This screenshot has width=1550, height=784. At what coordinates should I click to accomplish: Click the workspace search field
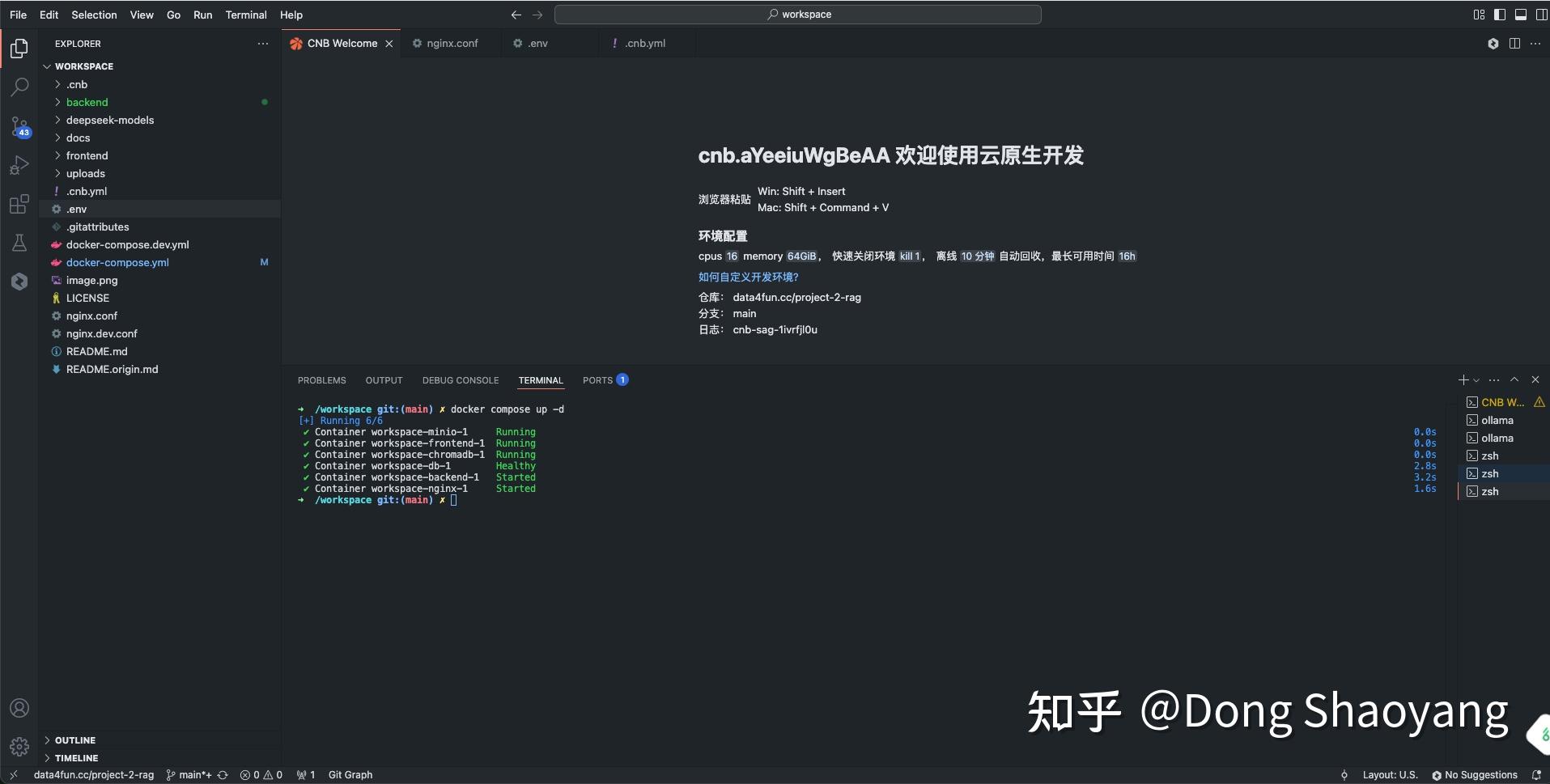(798, 14)
